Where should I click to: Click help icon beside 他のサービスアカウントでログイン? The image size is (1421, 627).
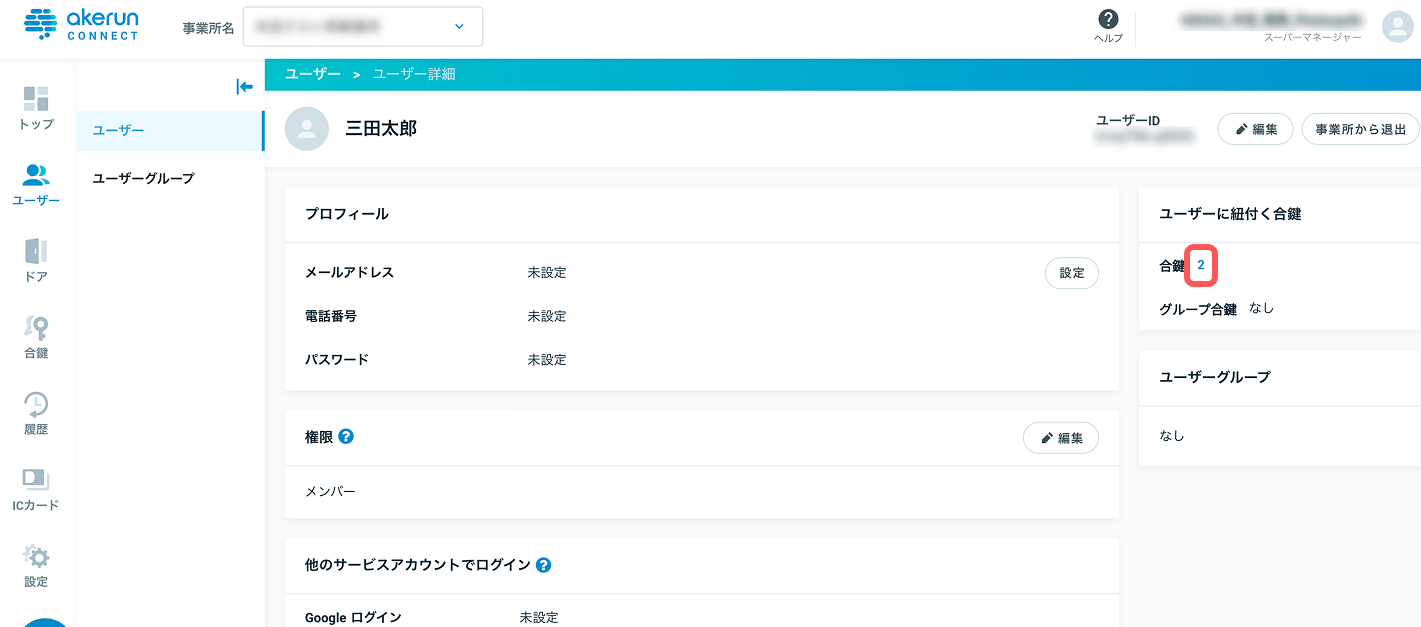[543, 565]
